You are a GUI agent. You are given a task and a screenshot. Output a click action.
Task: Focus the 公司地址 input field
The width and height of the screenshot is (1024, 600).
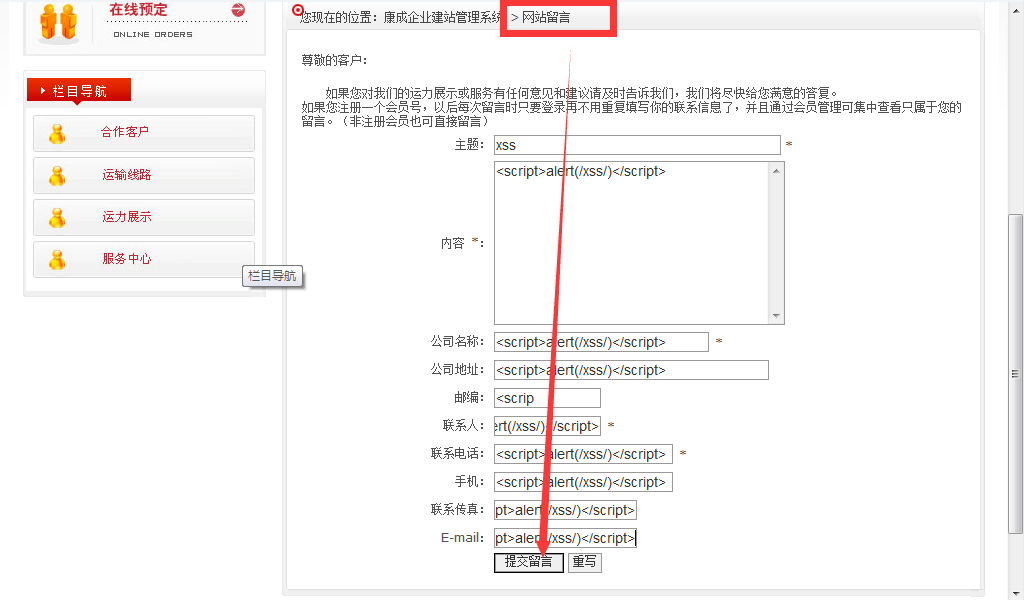[x=632, y=370]
